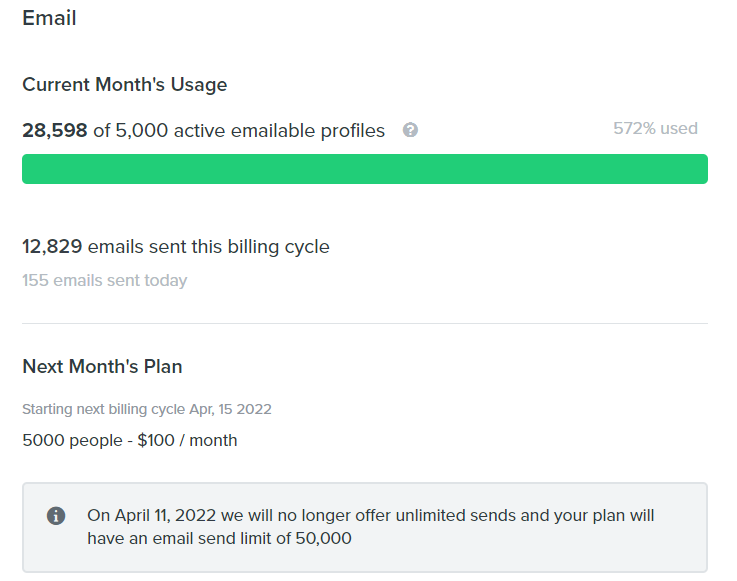Click the 155 emails sent today text
Viewport: 737px width, 581px height.
pyautogui.click(x=104, y=280)
